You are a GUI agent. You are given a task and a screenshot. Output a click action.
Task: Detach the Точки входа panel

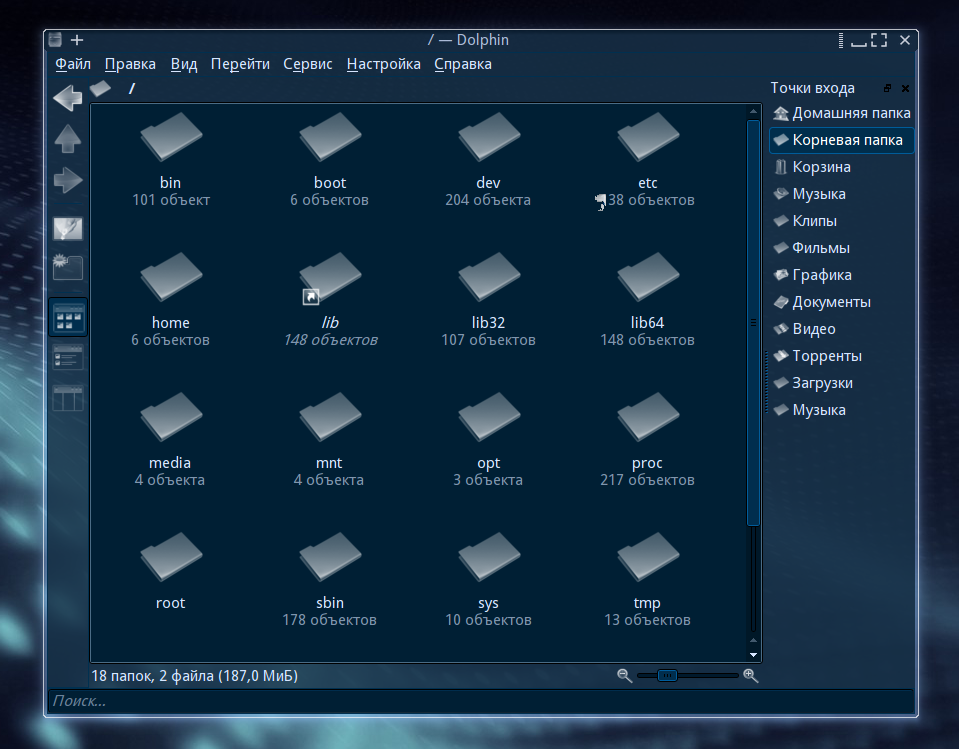tap(887, 89)
